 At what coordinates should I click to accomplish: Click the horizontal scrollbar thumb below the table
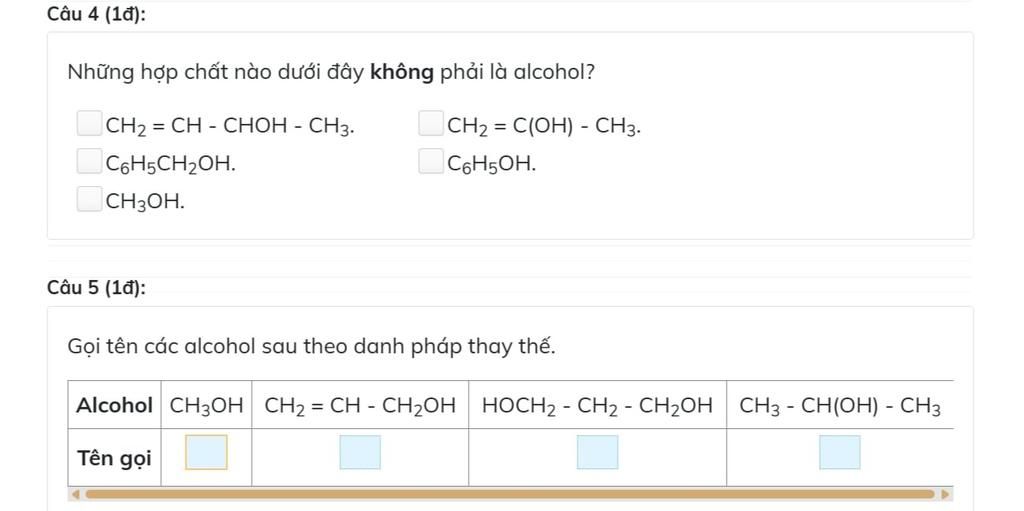click(x=508, y=493)
